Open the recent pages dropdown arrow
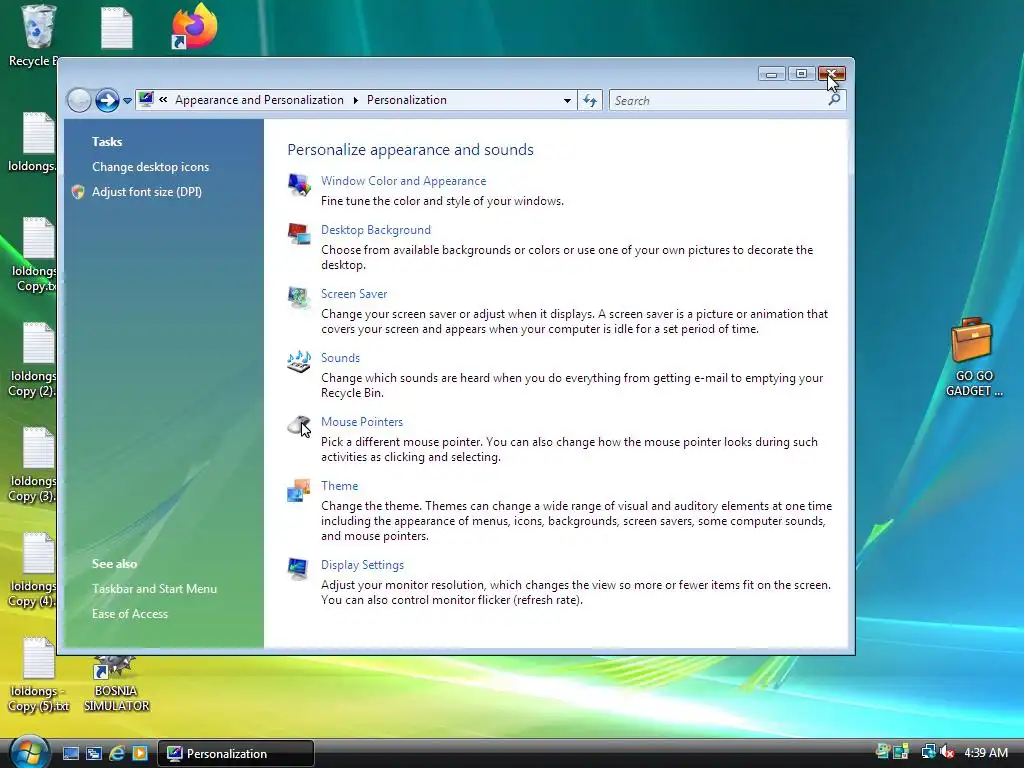Image resolution: width=1024 pixels, height=768 pixels. coord(127,101)
